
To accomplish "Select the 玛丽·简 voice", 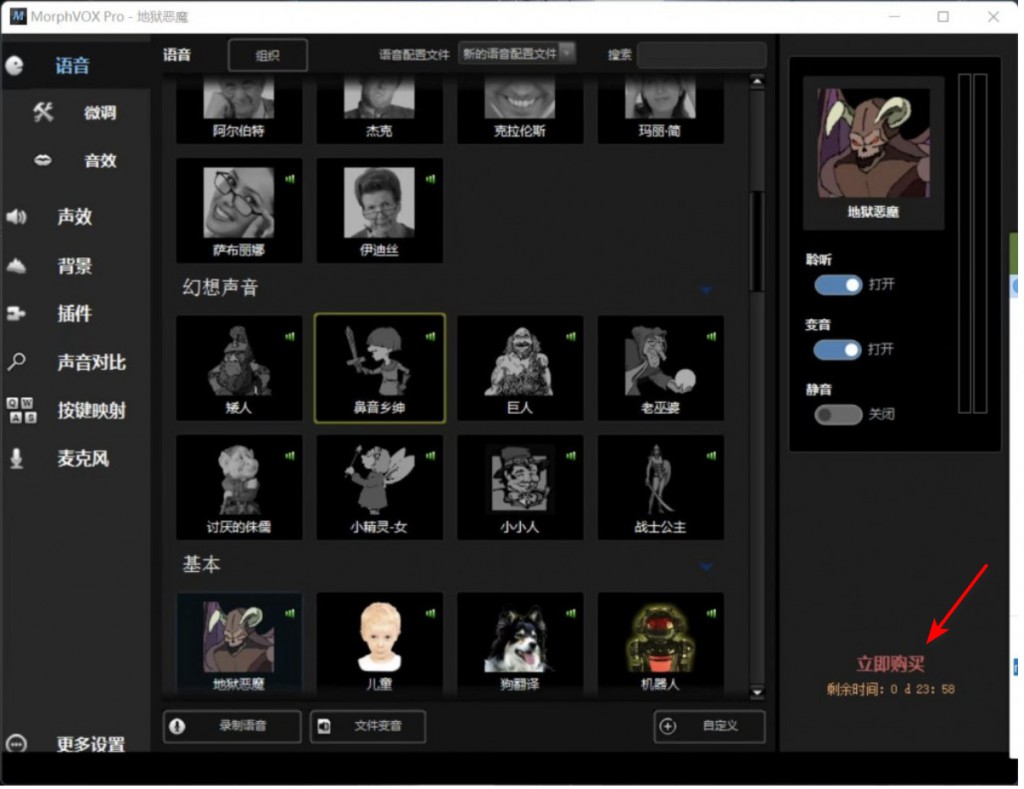I will point(660,110).
